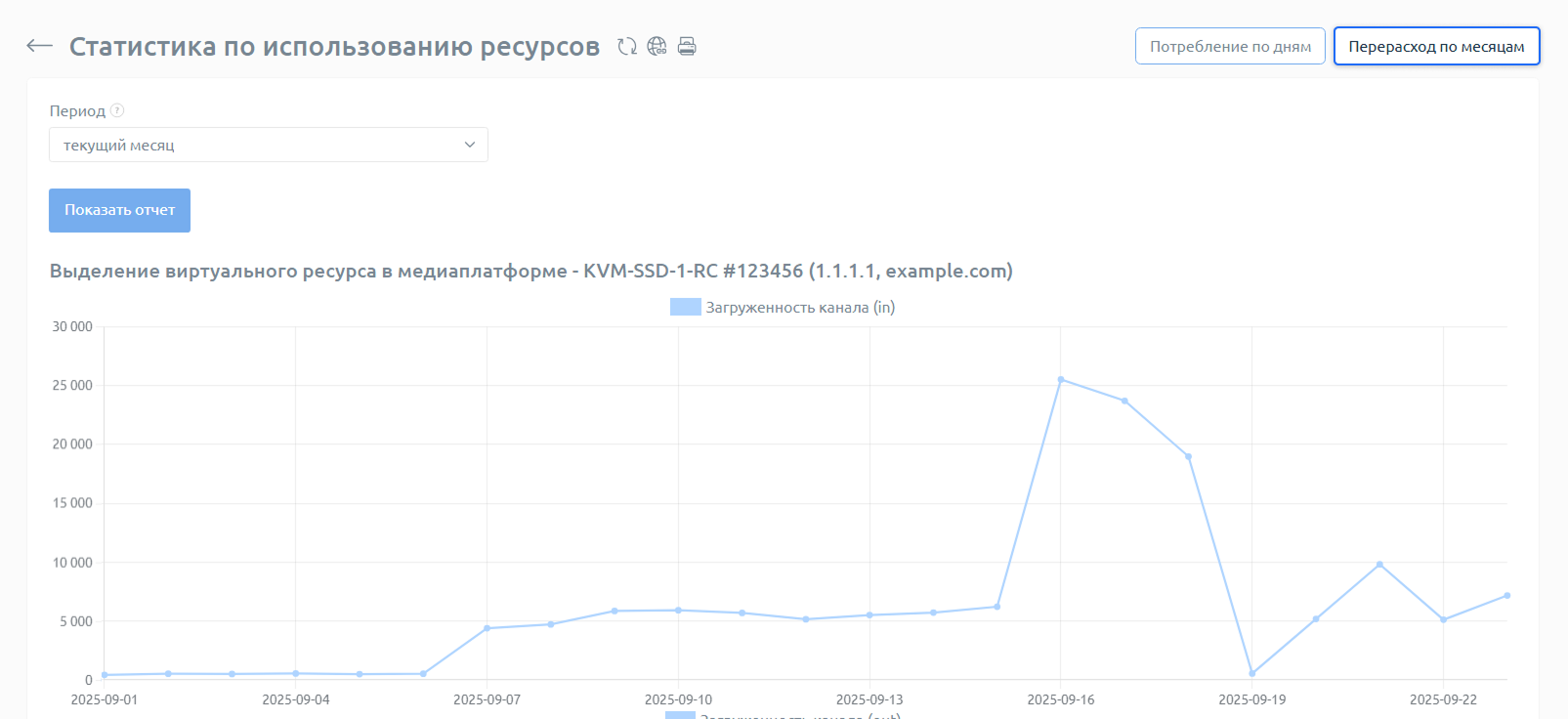Image resolution: width=1568 pixels, height=719 pixels.
Task: Go back using the left arrow icon
Action: tap(39, 46)
